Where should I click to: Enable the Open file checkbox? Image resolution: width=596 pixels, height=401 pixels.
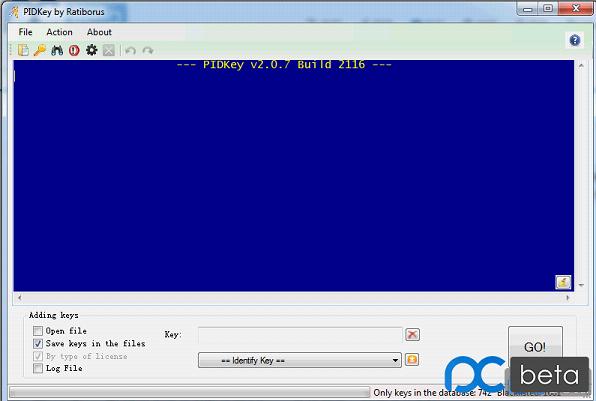click(x=38, y=331)
